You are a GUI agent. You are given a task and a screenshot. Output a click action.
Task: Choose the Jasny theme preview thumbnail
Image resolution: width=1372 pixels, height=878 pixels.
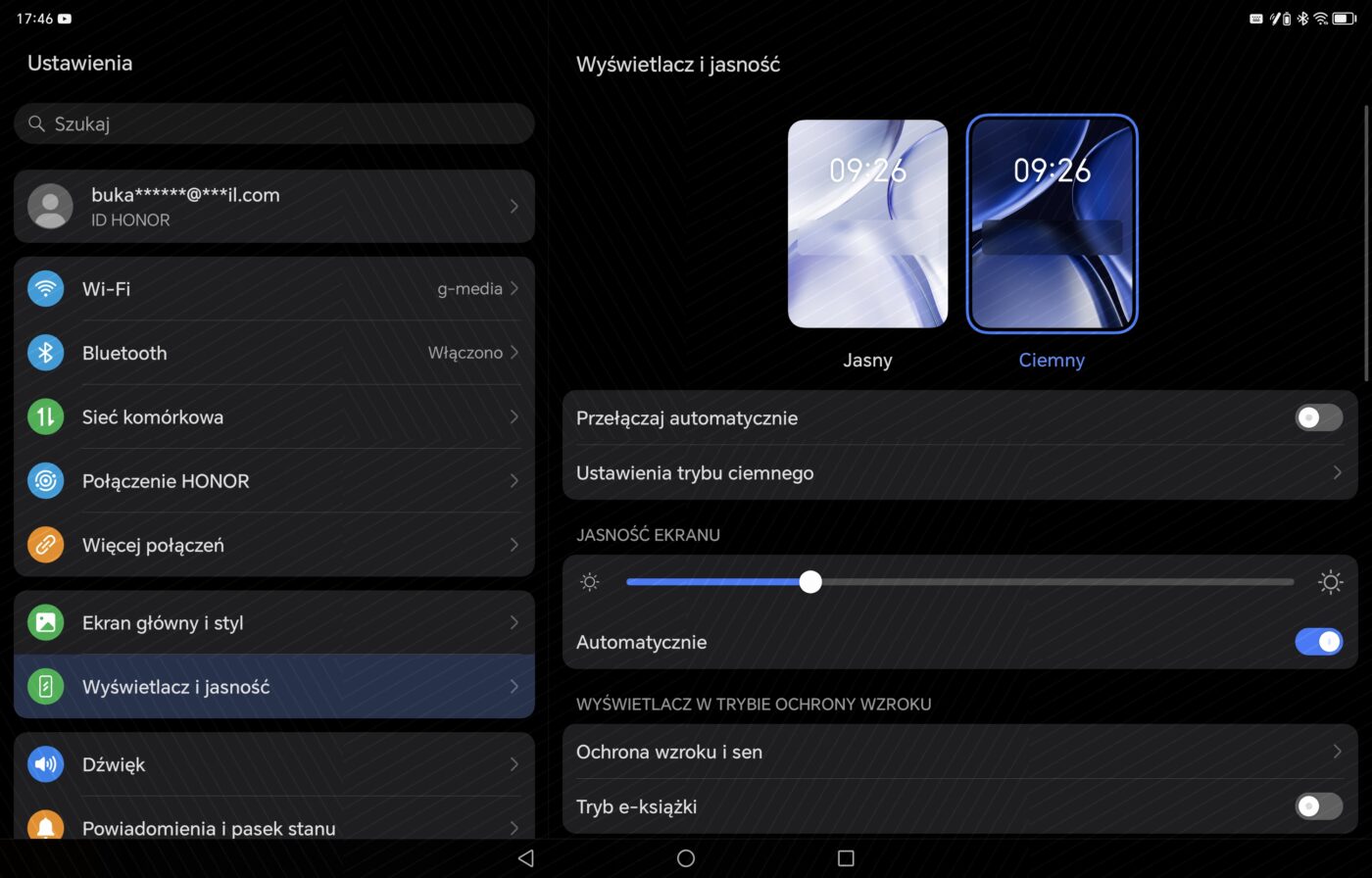tap(867, 223)
